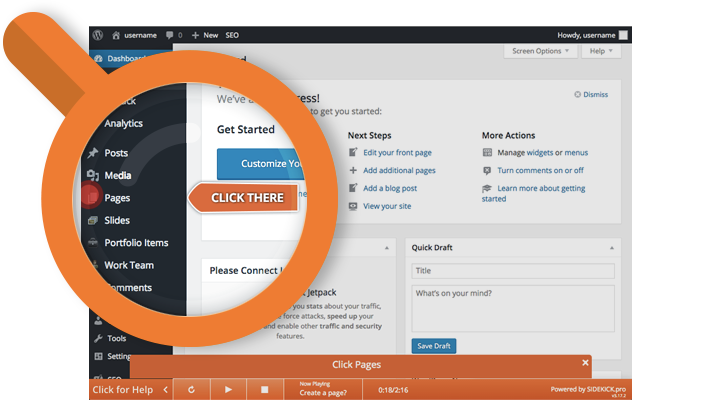Click the Save Draft button
The image size is (720, 420).
pos(433,346)
